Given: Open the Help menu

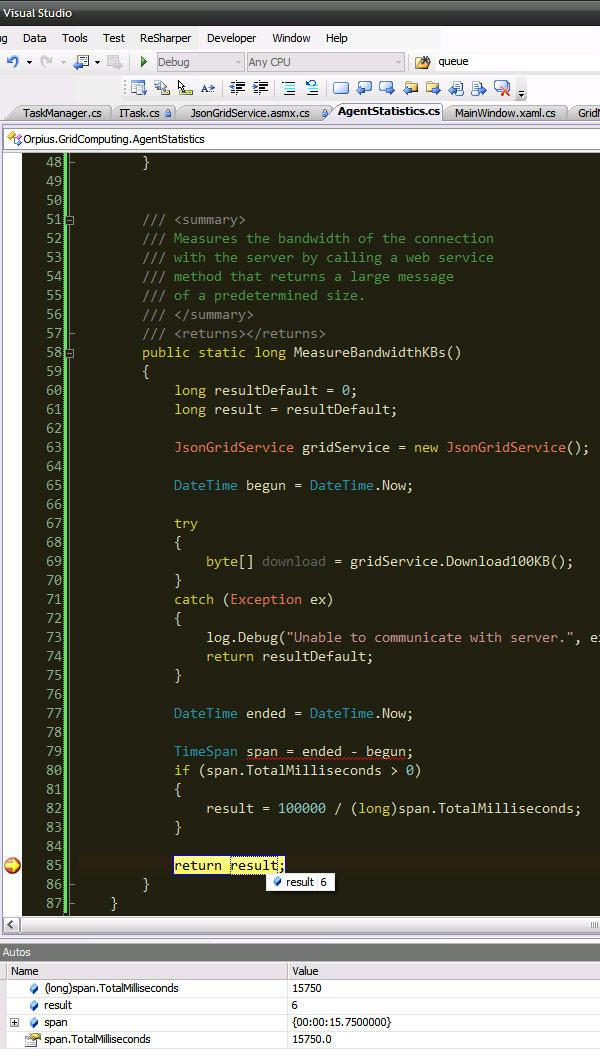Looking at the screenshot, I should [336, 38].
